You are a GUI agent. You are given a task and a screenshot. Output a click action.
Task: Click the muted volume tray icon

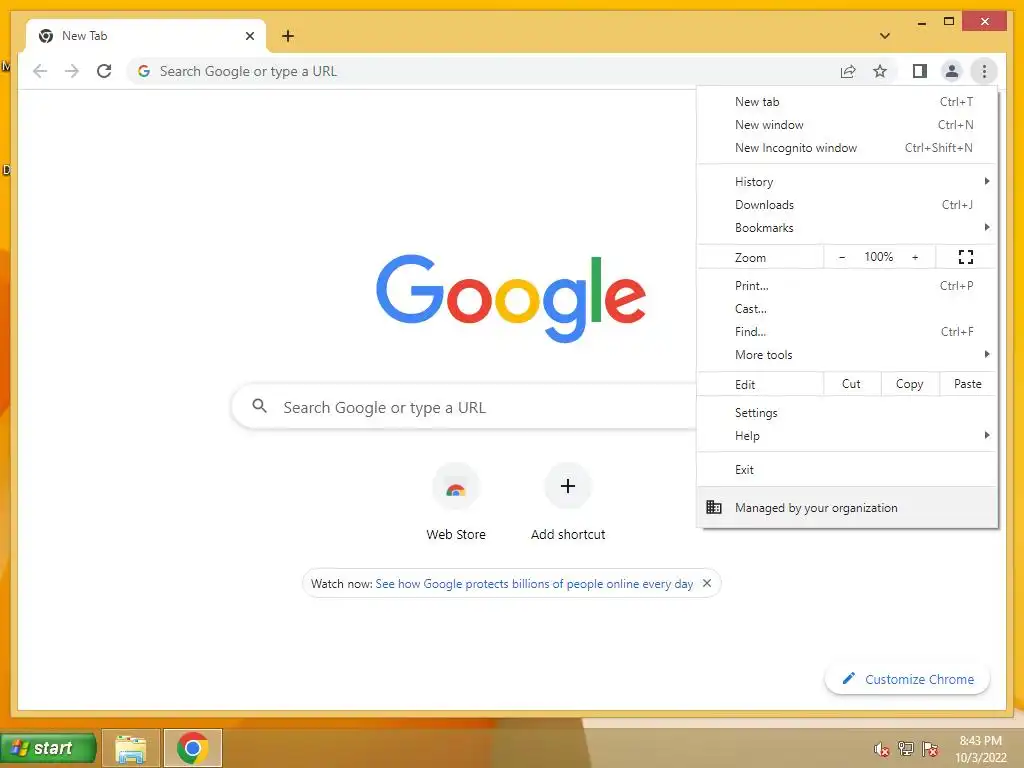coord(882,749)
